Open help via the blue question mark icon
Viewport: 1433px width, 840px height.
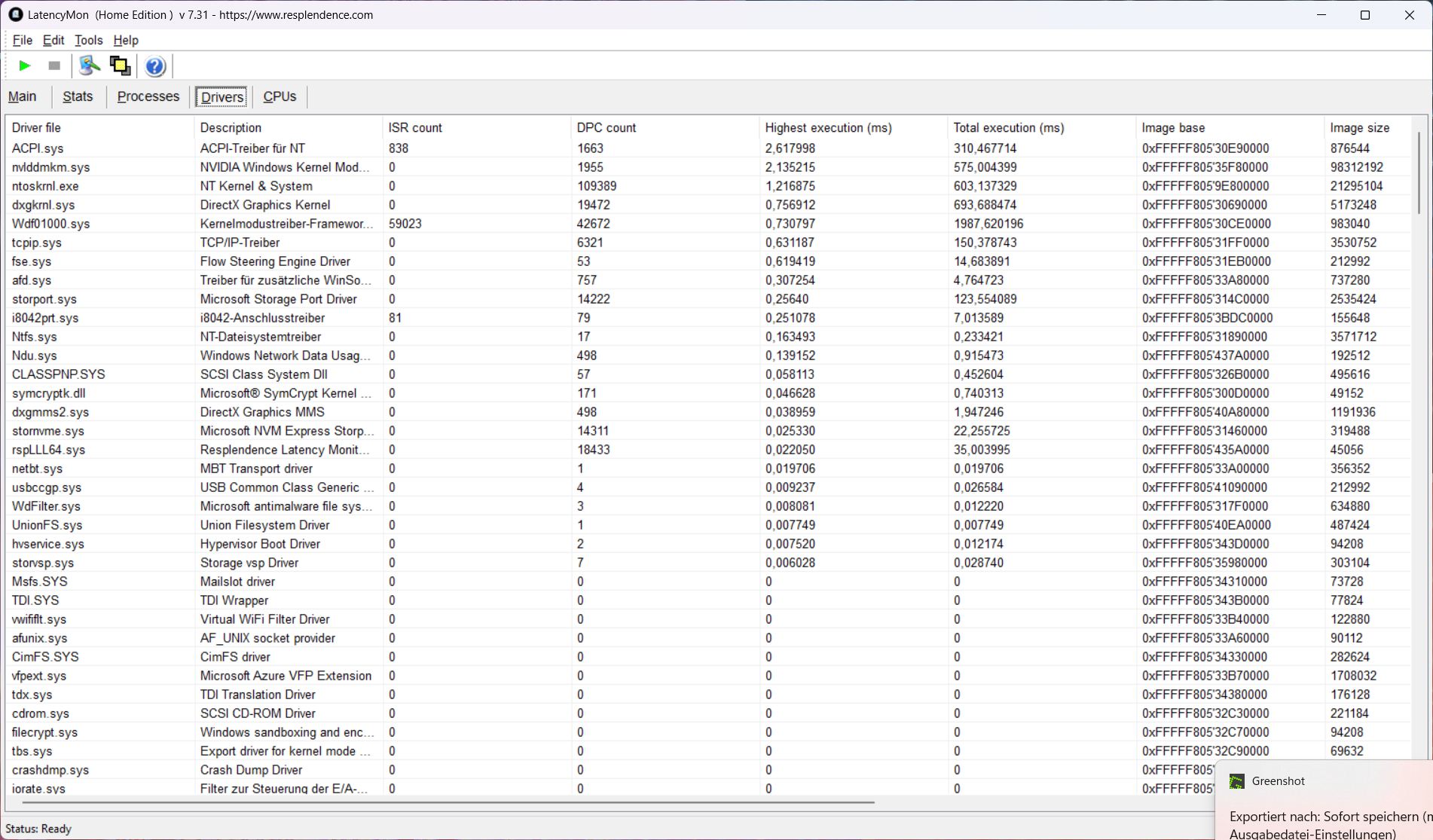tap(155, 66)
